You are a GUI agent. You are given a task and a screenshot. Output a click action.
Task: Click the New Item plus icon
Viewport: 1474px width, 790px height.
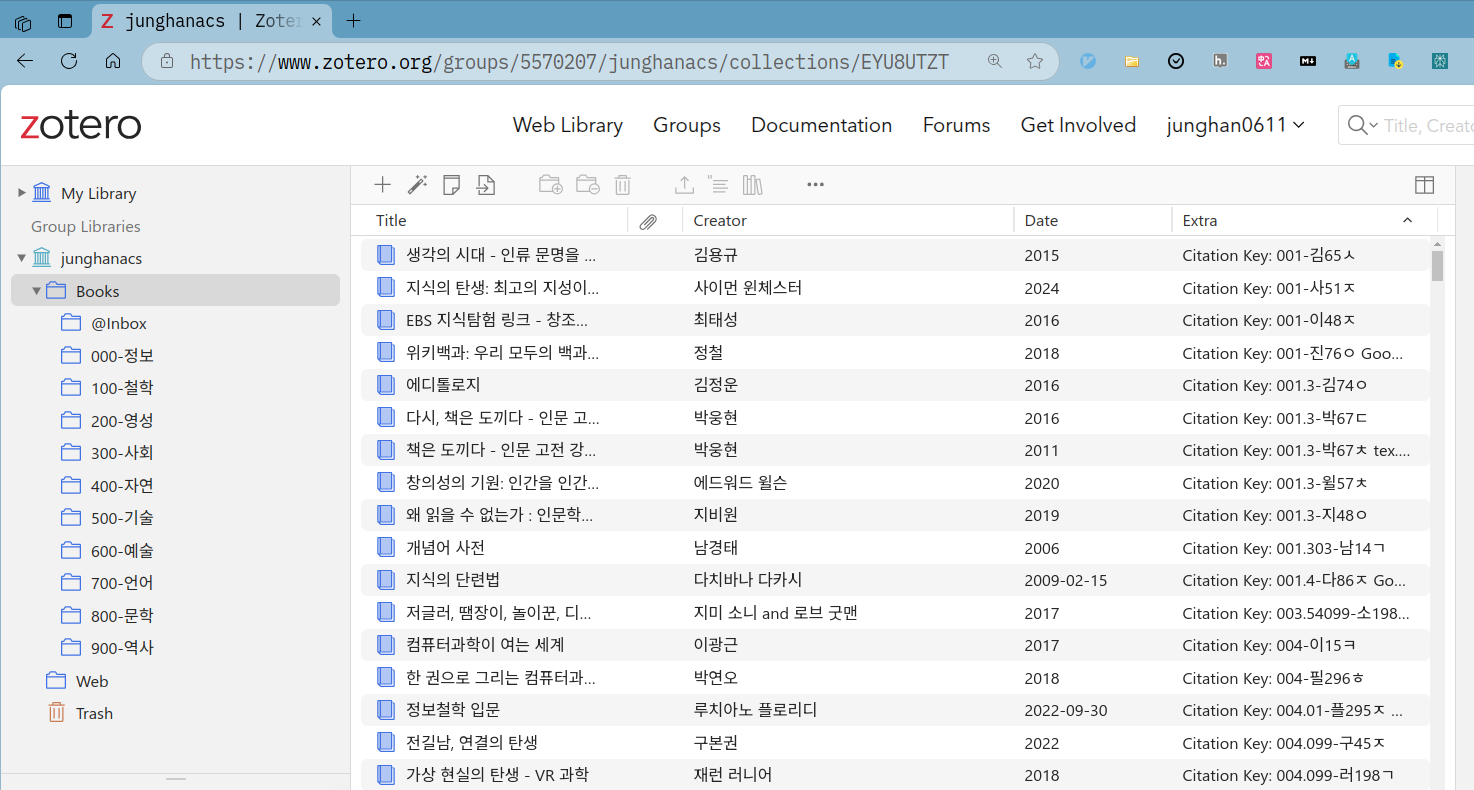pos(382,184)
